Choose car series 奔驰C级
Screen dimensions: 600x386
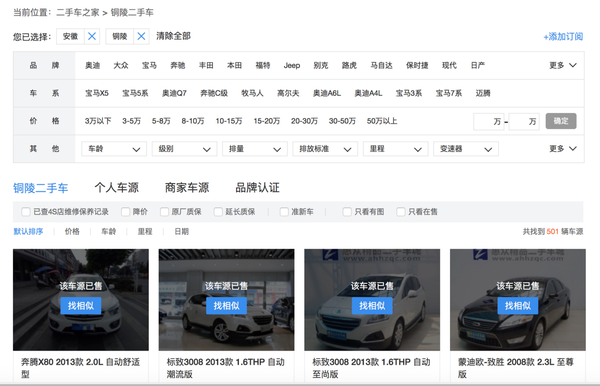pos(214,93)
